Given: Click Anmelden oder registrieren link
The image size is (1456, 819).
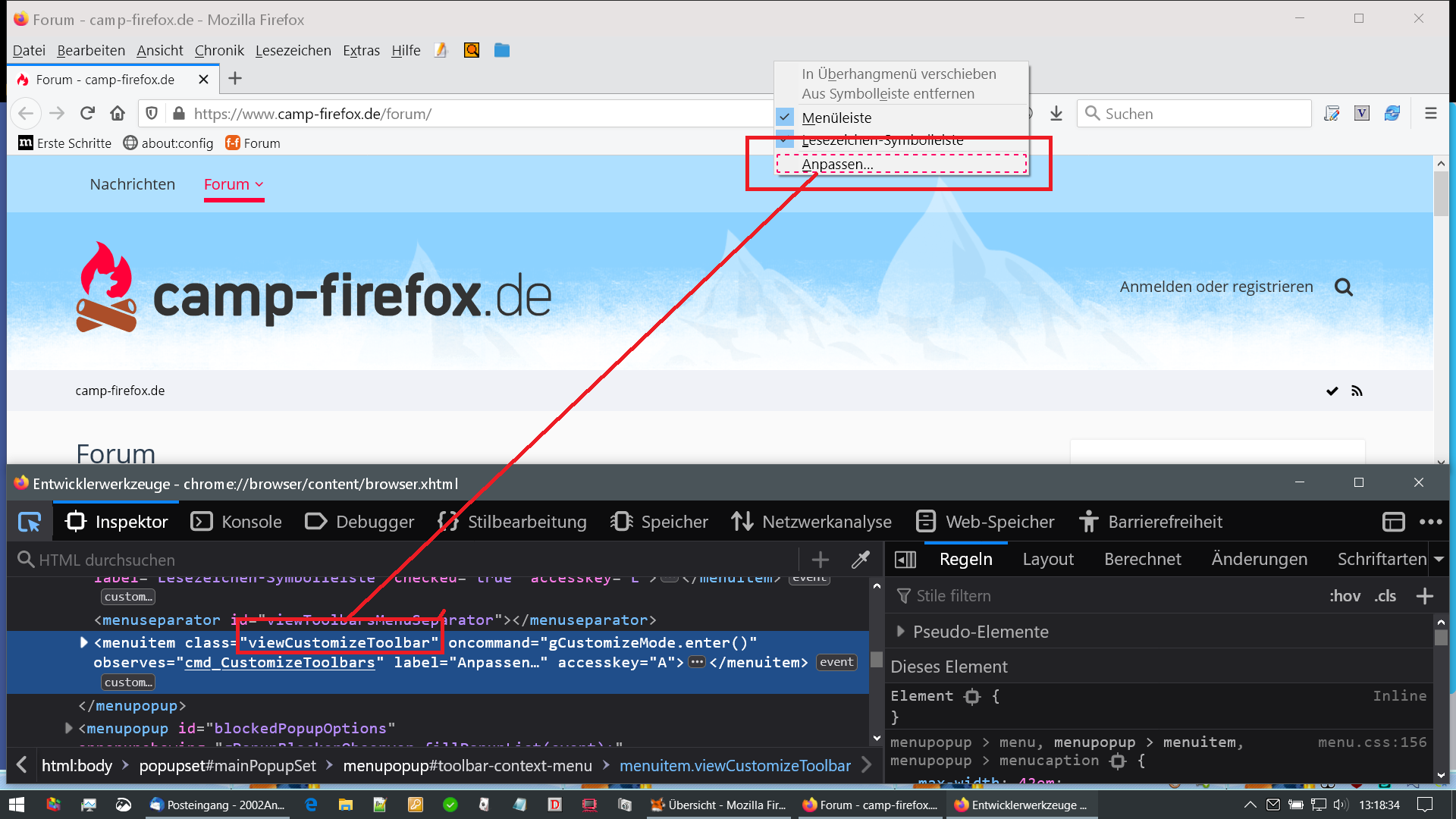Looking at the screenshot, I should pyautogui.click(x=1216, y=287).
